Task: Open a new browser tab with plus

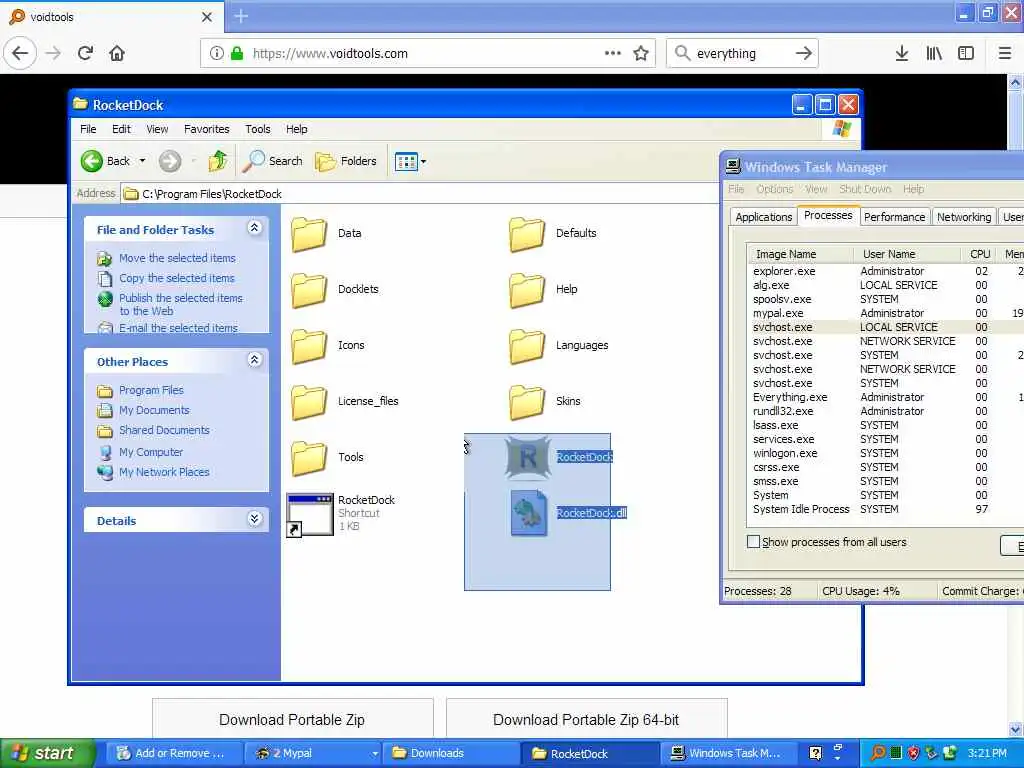Action: 241,16
